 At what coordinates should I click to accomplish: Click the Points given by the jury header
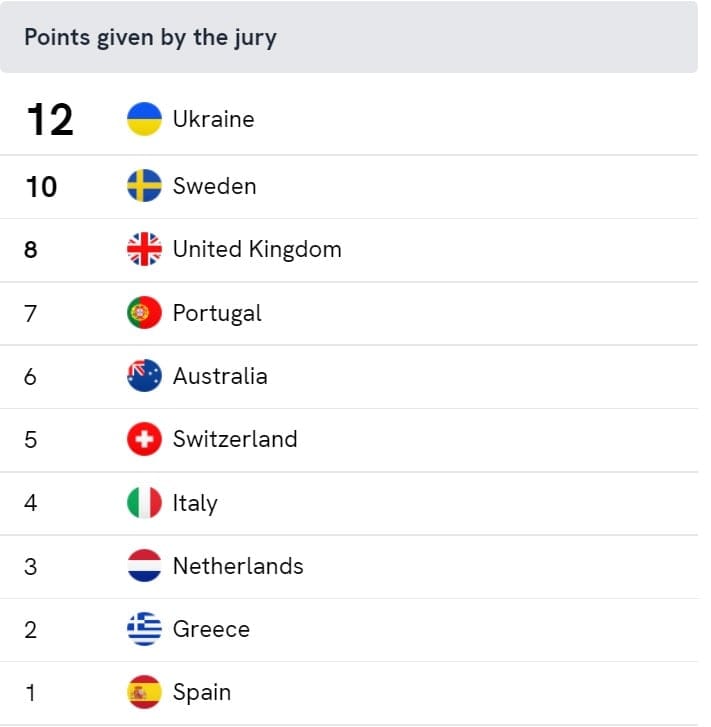[x=151, y=38]
